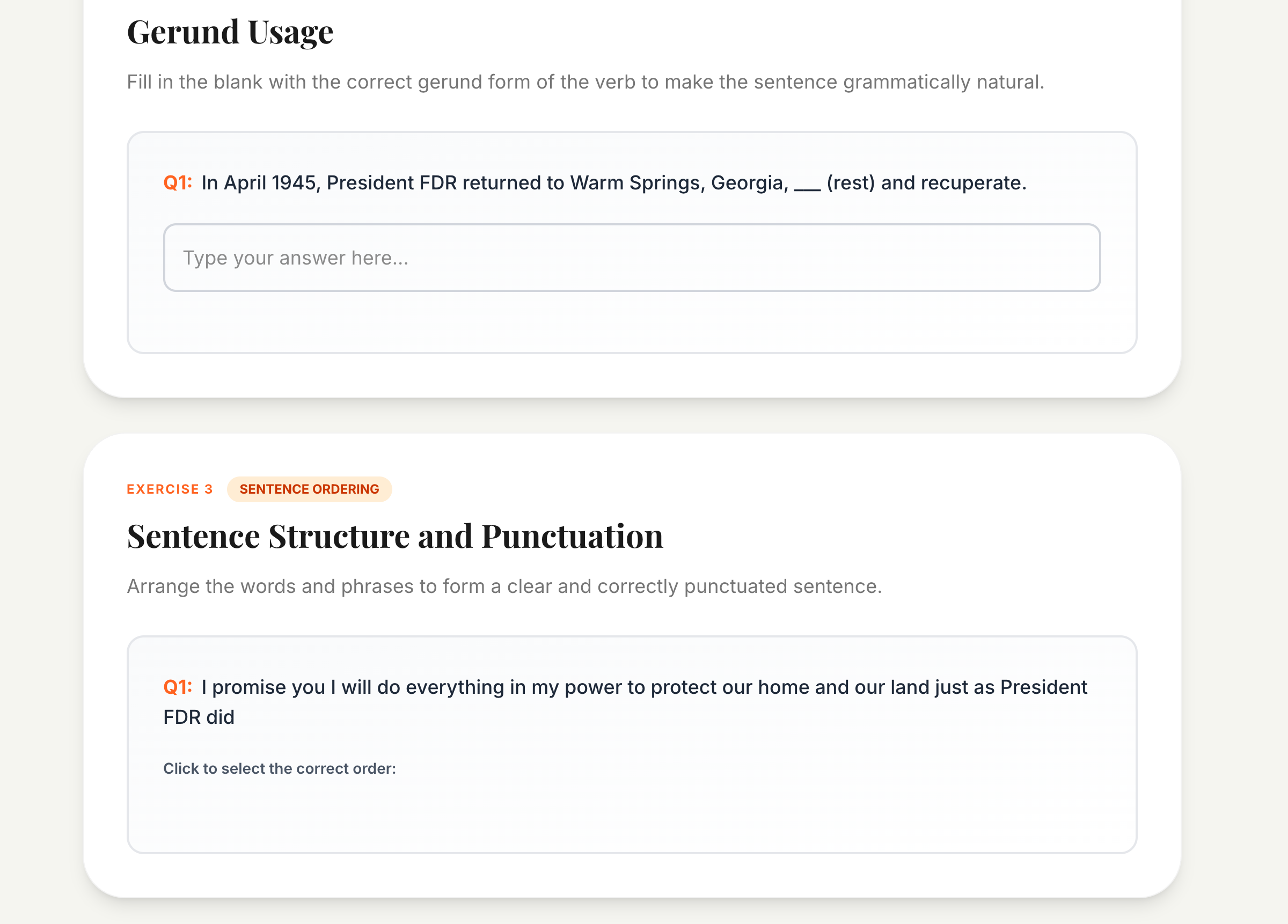The width and height of the screenshot is (1288, 924).
Task: Click 'Warm Springs, Georgia' in question text
Action: 679,183
